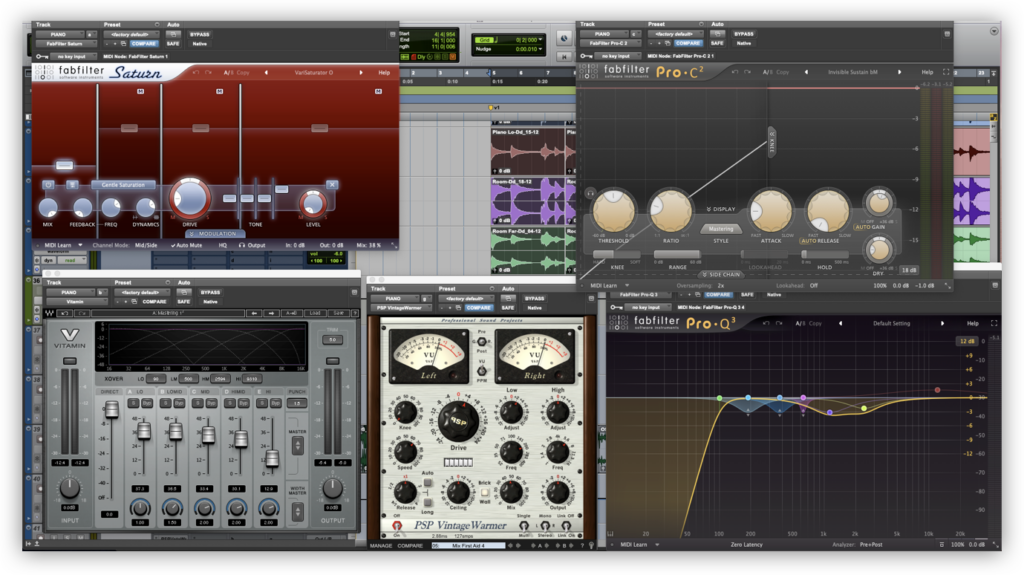
Task: Select red EQ node in Pro-Q3
Action: pos(937,390)
